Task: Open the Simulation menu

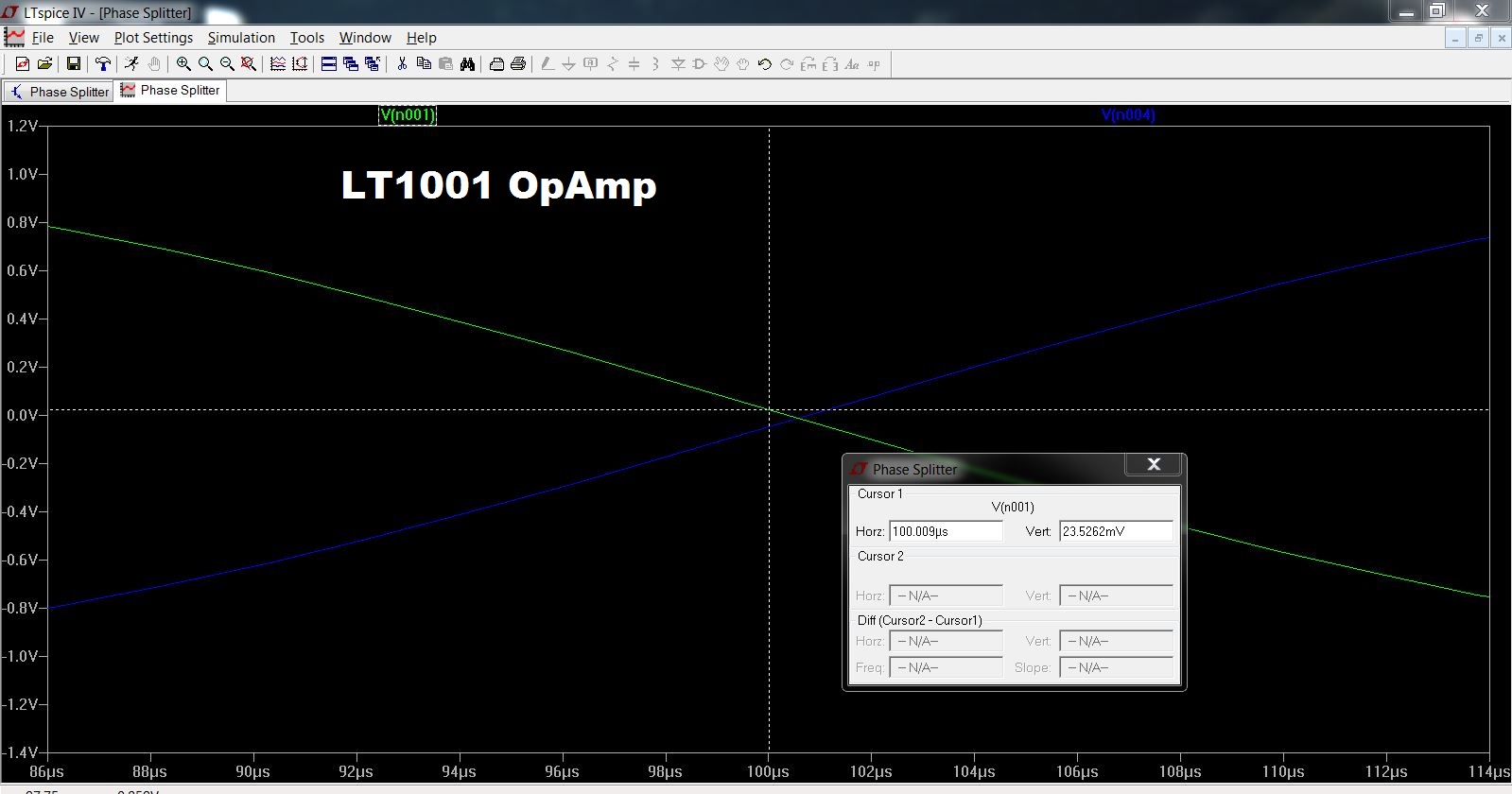Action: click(241, 38)
